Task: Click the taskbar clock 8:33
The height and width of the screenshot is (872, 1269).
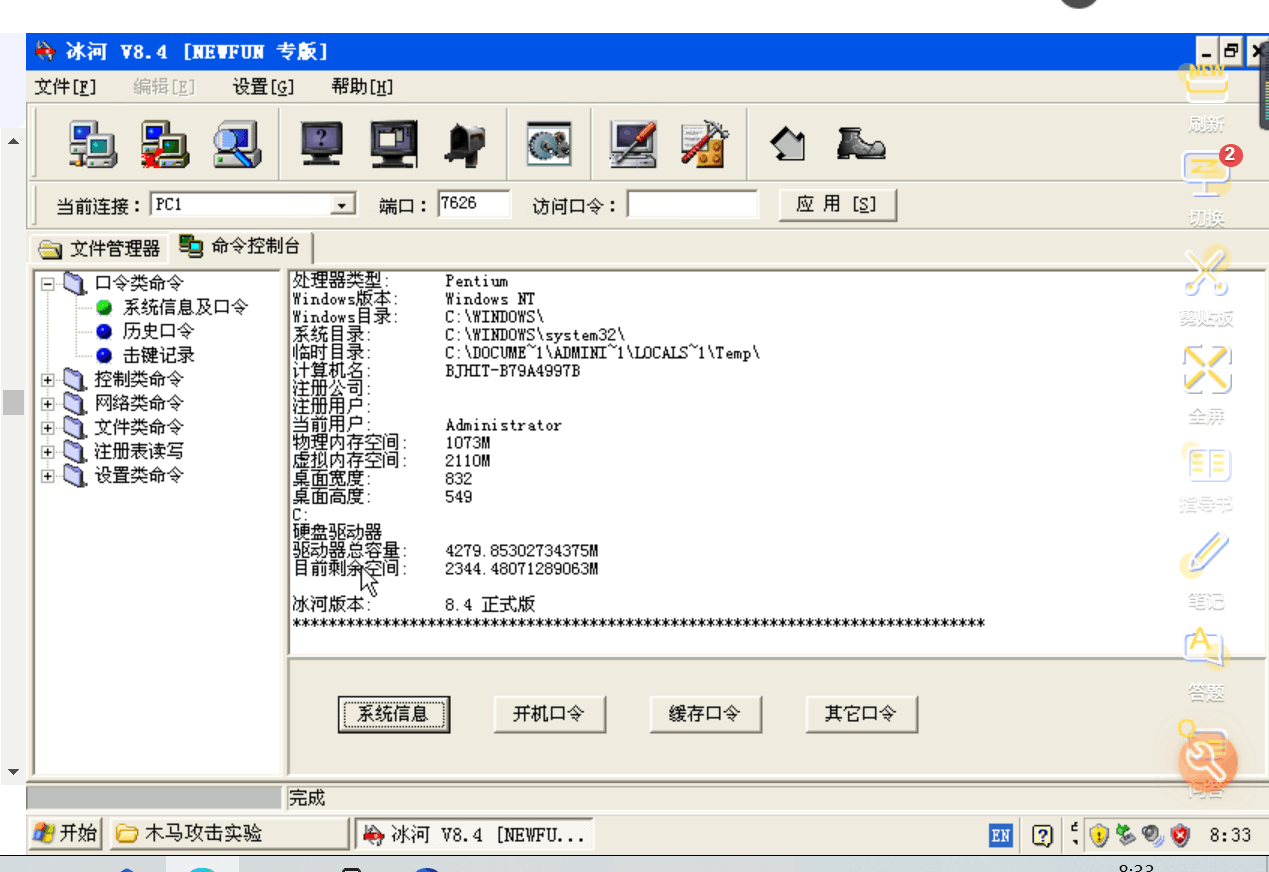Action: pyautogui.click(x=1230, y=835)
